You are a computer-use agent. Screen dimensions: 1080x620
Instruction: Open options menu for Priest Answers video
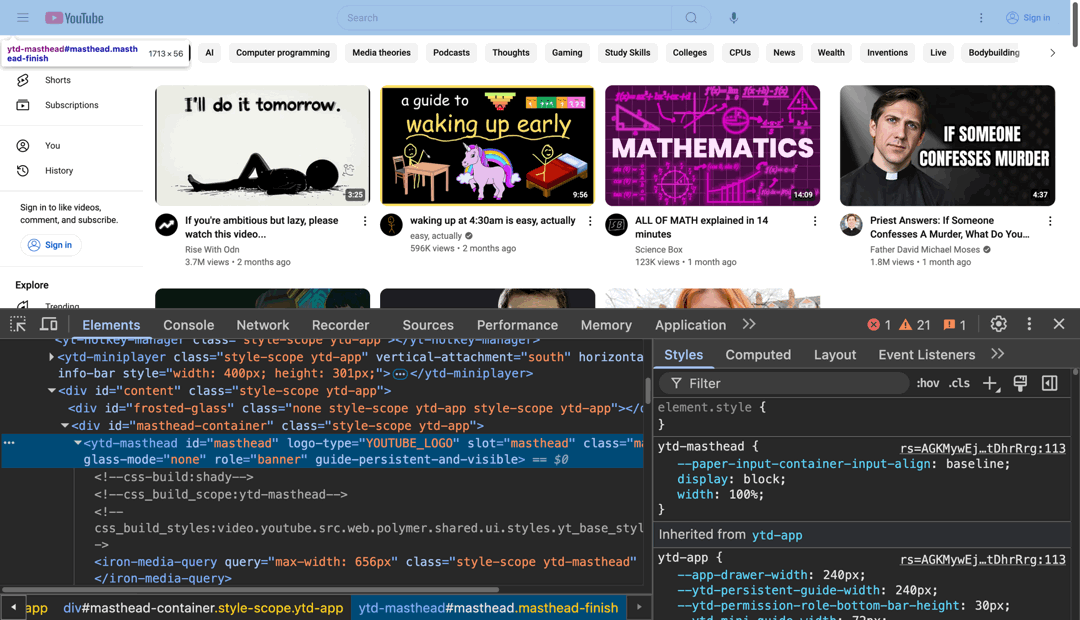pyautogui.click(x=1050, y=221)
